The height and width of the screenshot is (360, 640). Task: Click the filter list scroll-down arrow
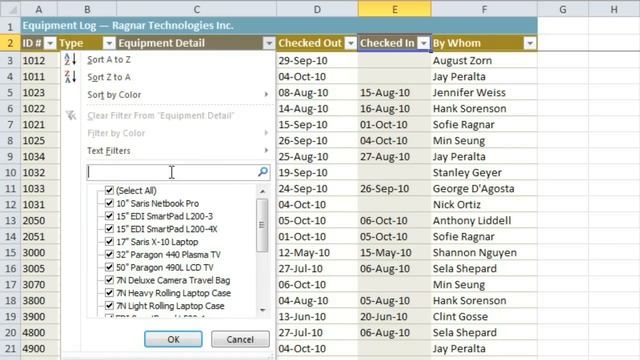(262, 310)
